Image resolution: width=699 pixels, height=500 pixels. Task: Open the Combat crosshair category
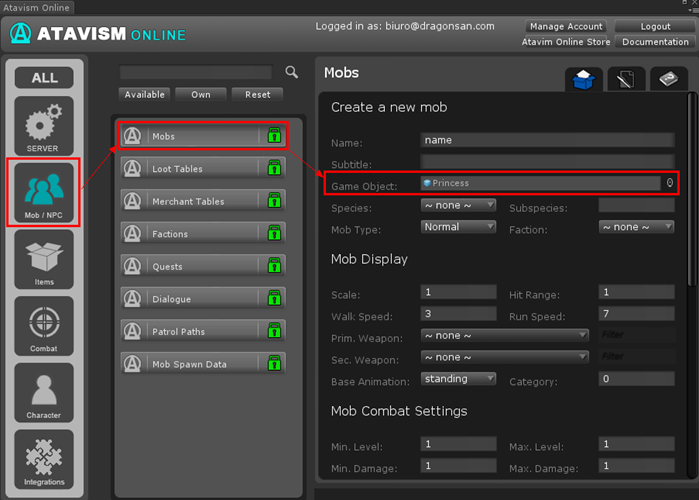coord(43,326)
